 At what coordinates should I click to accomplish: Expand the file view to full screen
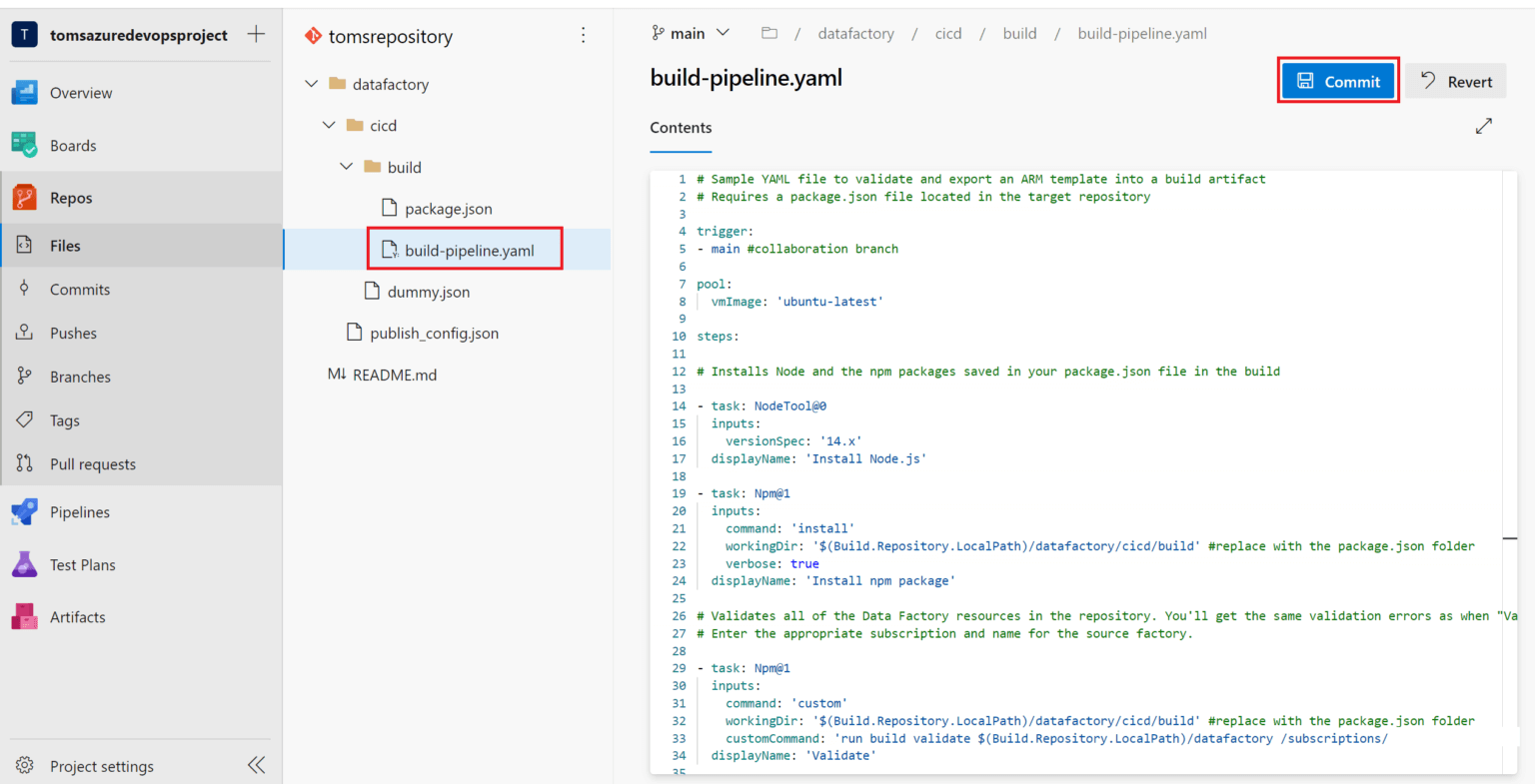point(1483,126)
